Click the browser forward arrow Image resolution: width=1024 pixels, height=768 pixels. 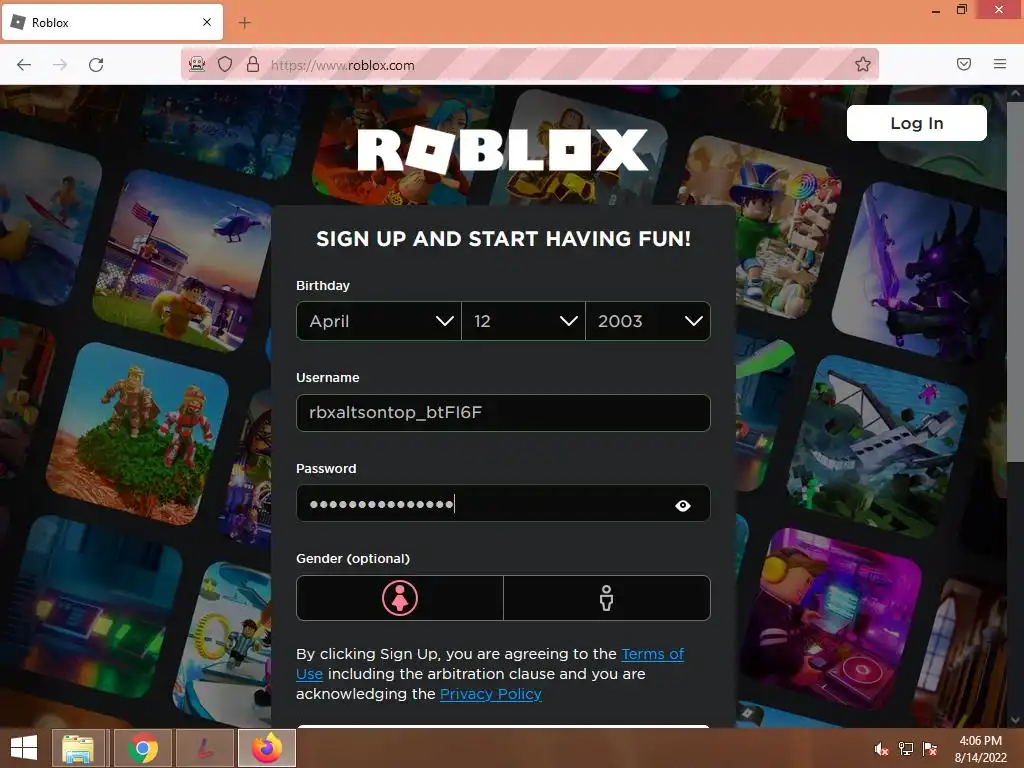tap(60, 65)
